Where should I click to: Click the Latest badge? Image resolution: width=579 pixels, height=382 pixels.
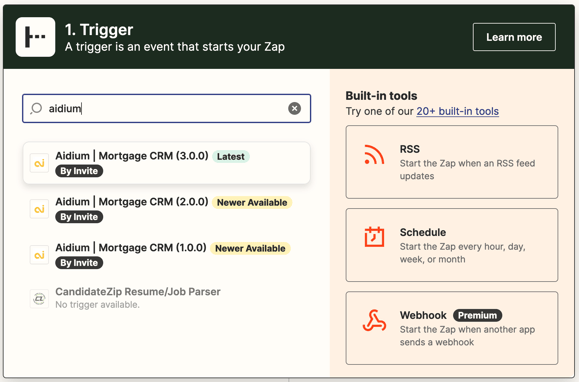(x=231, y=156)
